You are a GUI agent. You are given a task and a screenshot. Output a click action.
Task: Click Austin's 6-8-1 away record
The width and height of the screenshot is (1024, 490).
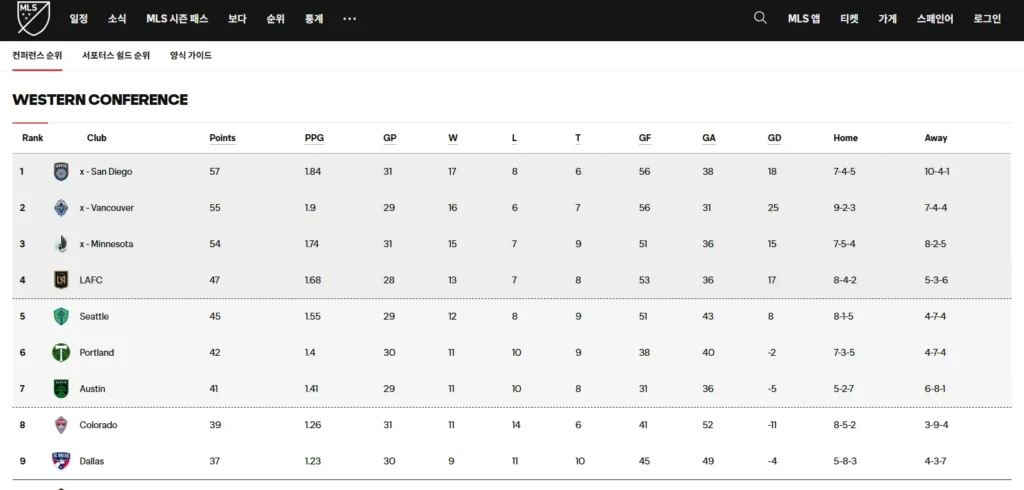(936, 389)
